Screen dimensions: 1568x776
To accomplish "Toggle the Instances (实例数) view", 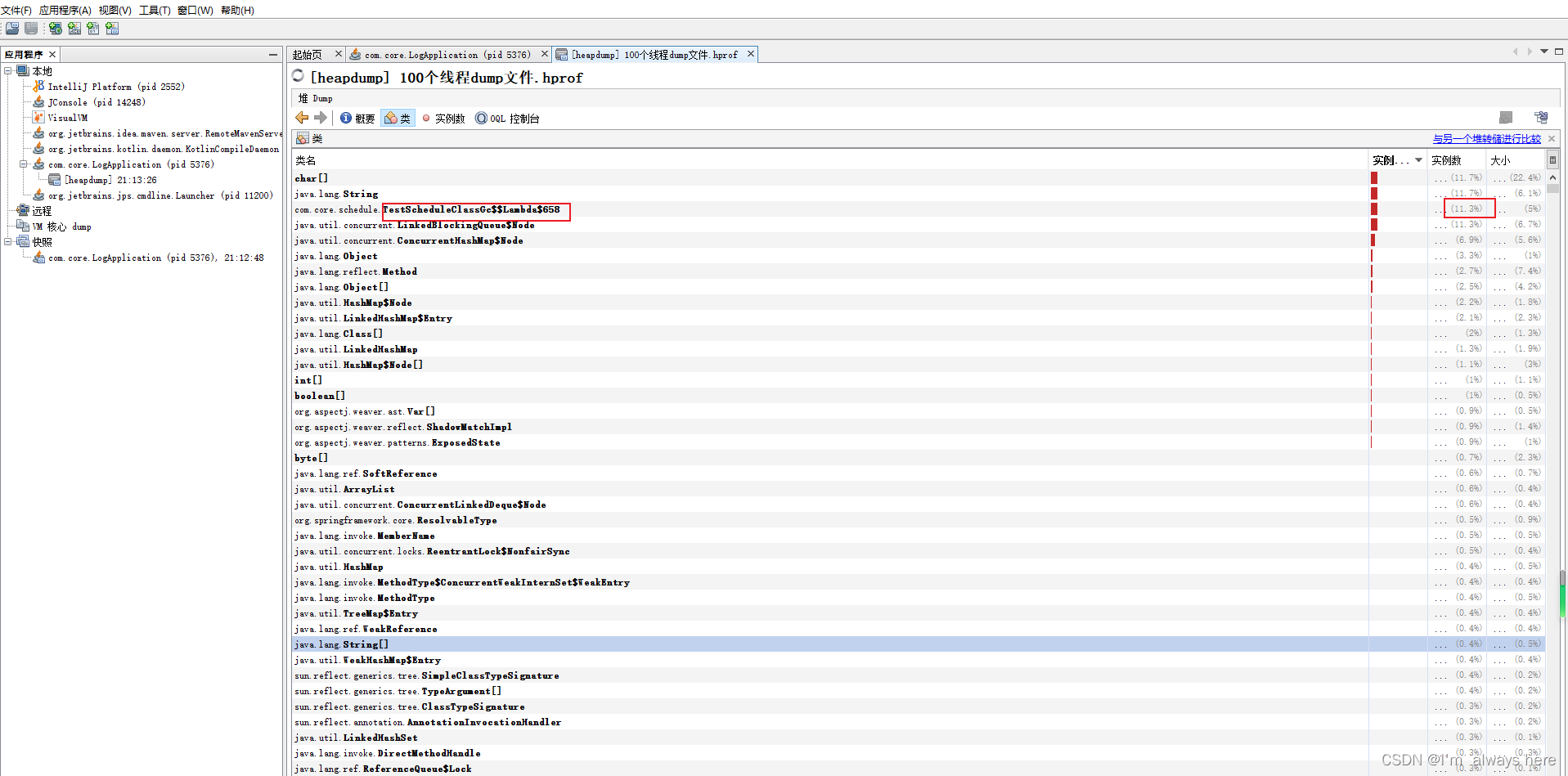I will tap(443, 119).
